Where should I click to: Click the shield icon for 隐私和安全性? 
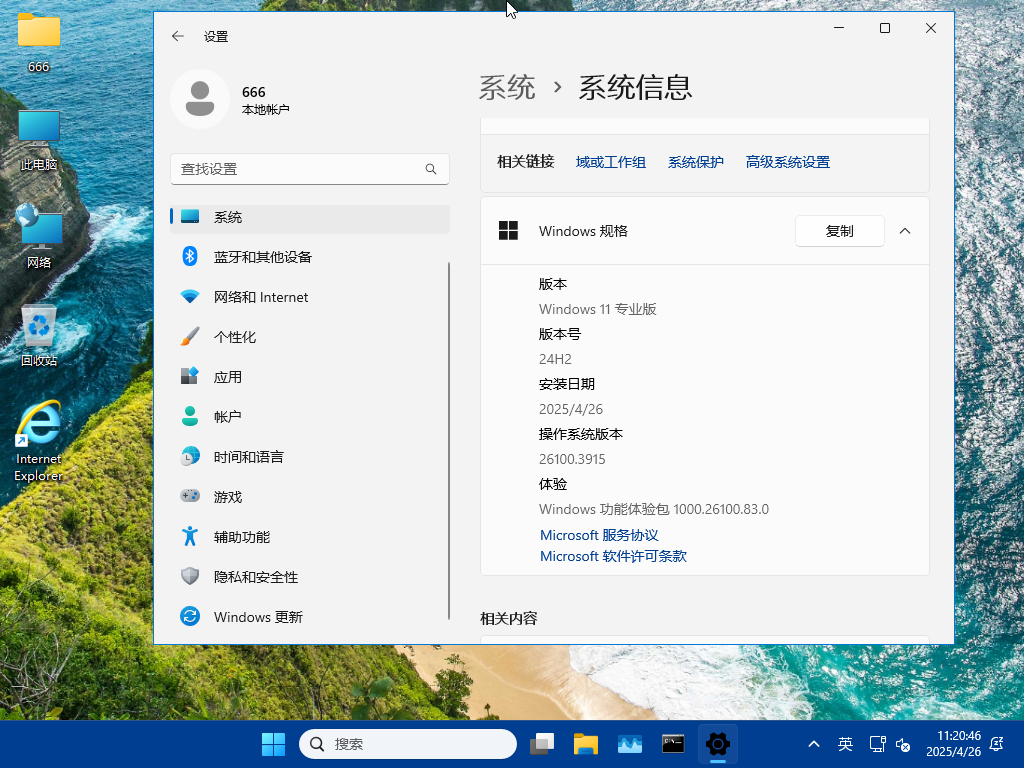190,577
